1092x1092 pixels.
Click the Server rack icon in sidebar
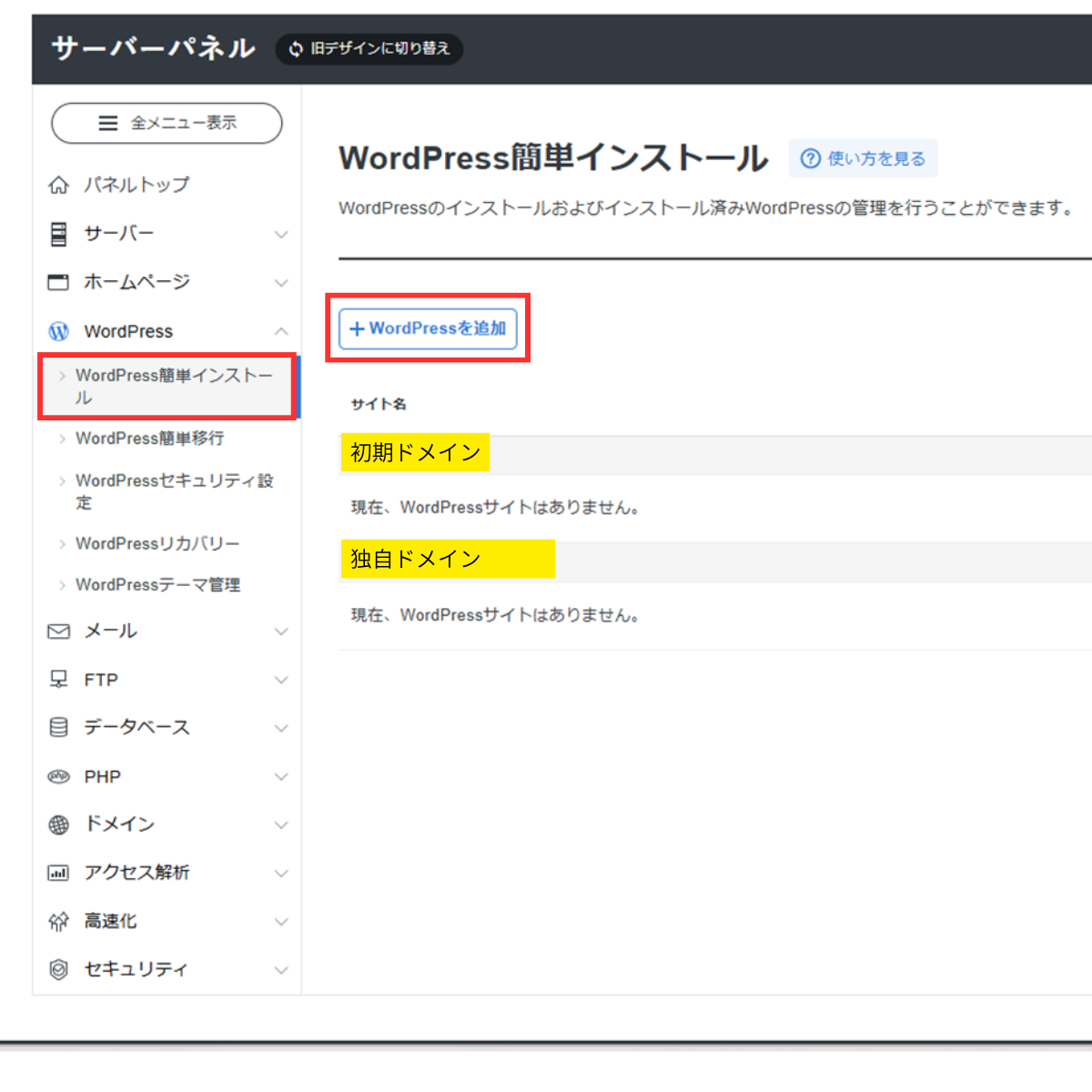pos(58,234)
